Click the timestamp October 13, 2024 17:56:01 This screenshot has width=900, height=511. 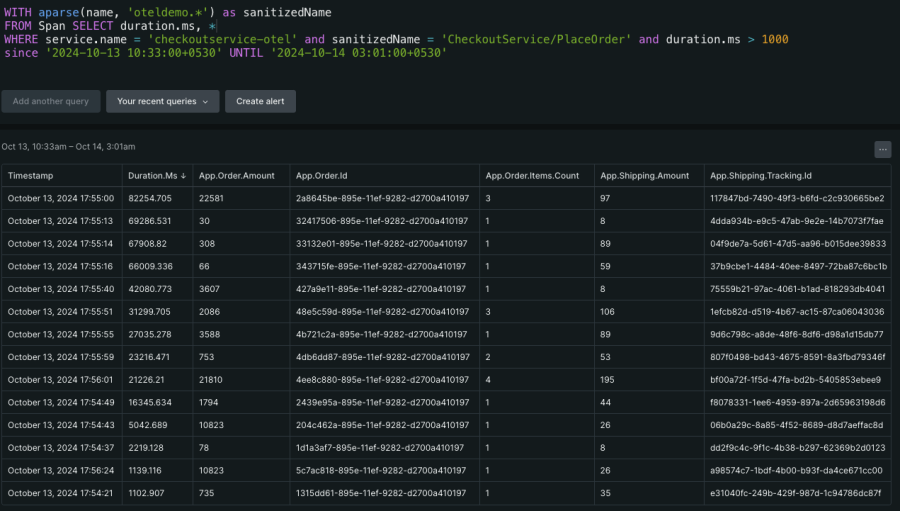[x=60, y=379]
